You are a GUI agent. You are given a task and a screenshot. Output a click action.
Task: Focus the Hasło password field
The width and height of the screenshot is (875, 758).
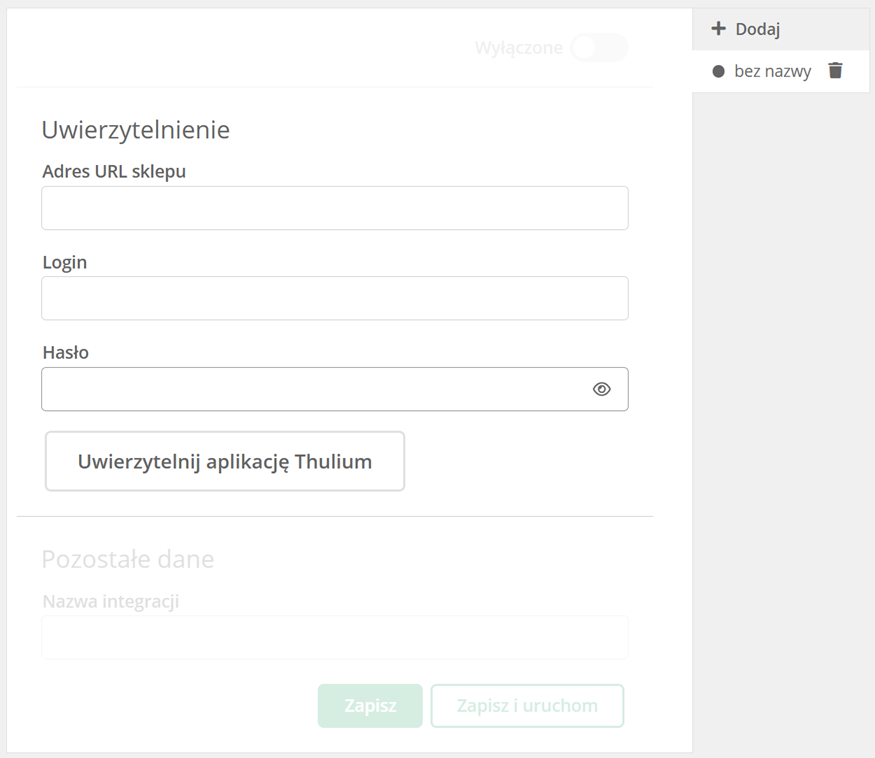tap(335, 389)
